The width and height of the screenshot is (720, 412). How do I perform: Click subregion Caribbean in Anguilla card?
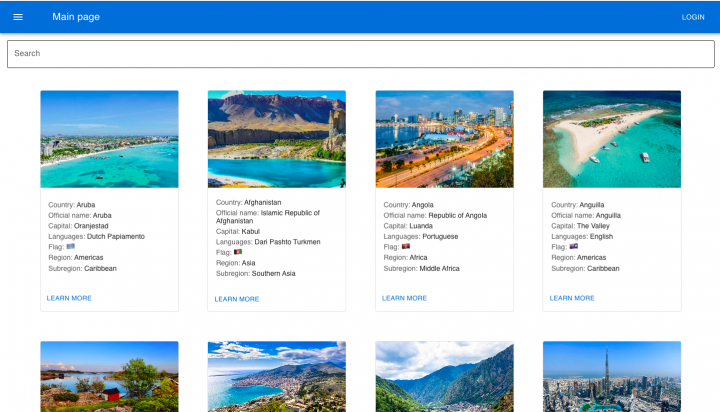pos(603,269)
